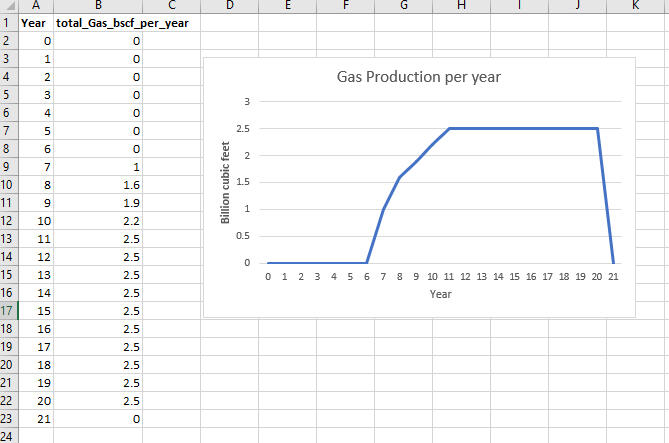The image size is (669, 443).
Task: Select row 24 header
Action: 9,436
